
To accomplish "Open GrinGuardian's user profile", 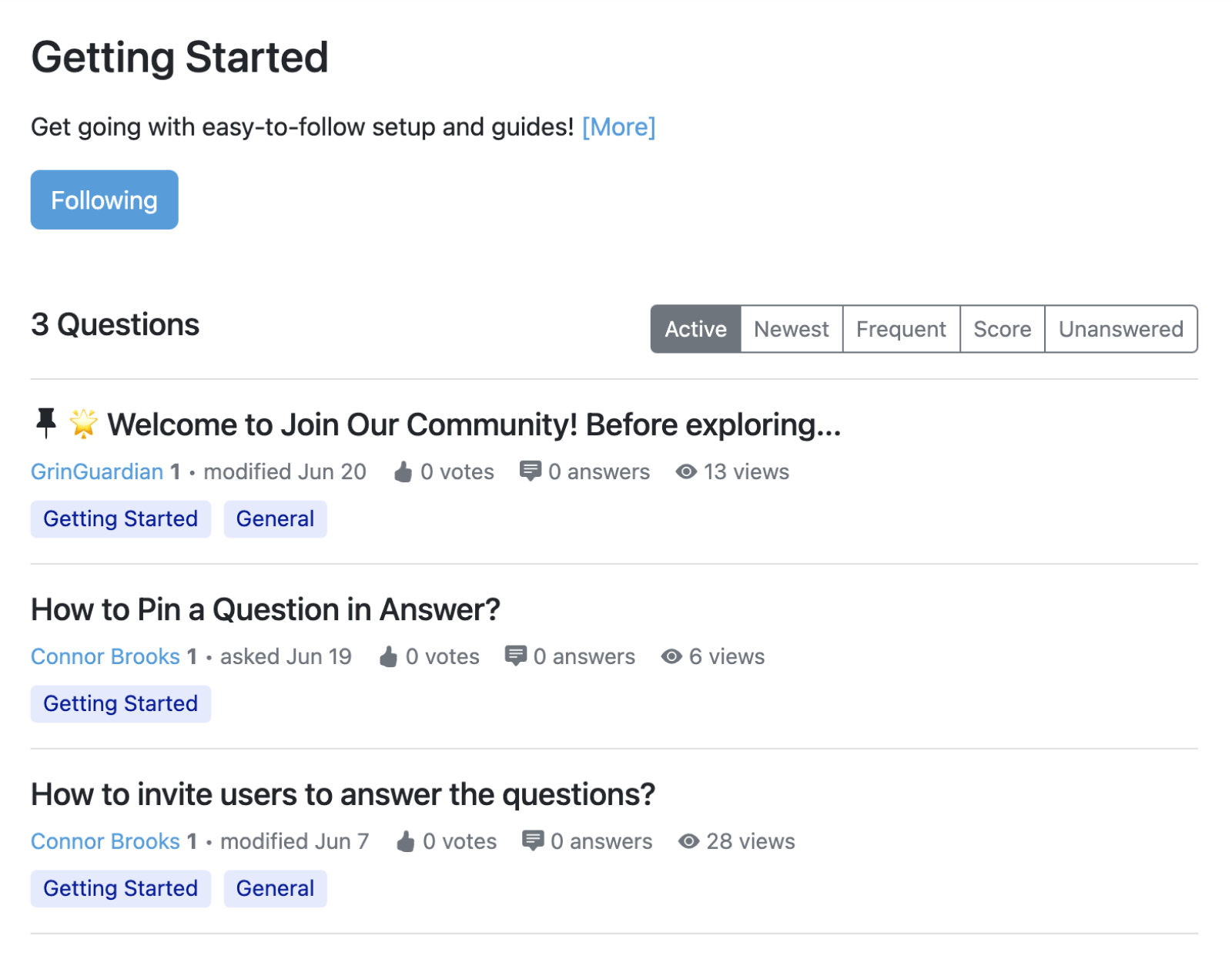I will 97,471.
